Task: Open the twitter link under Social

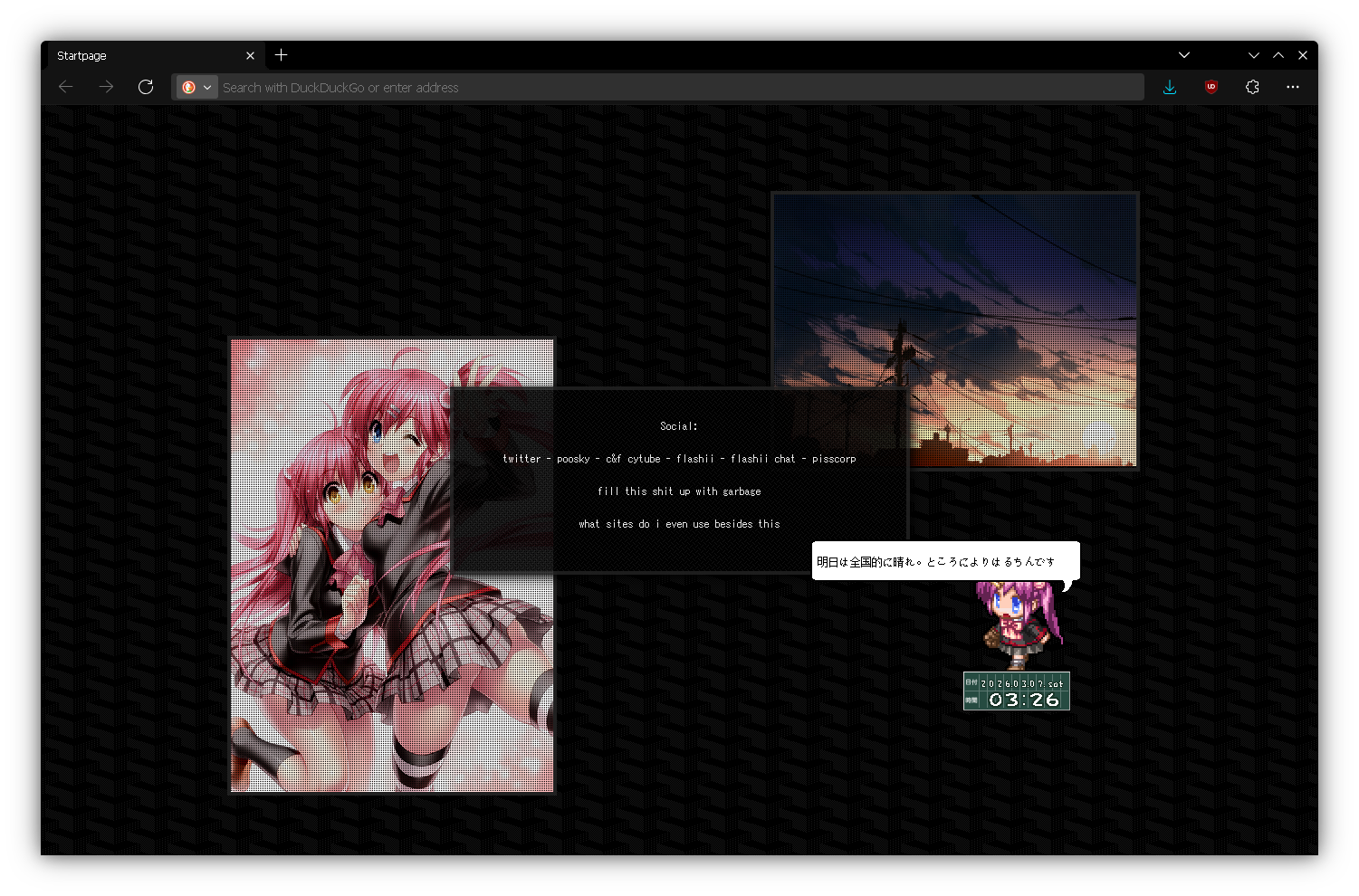Action: (x=522, y=459)
